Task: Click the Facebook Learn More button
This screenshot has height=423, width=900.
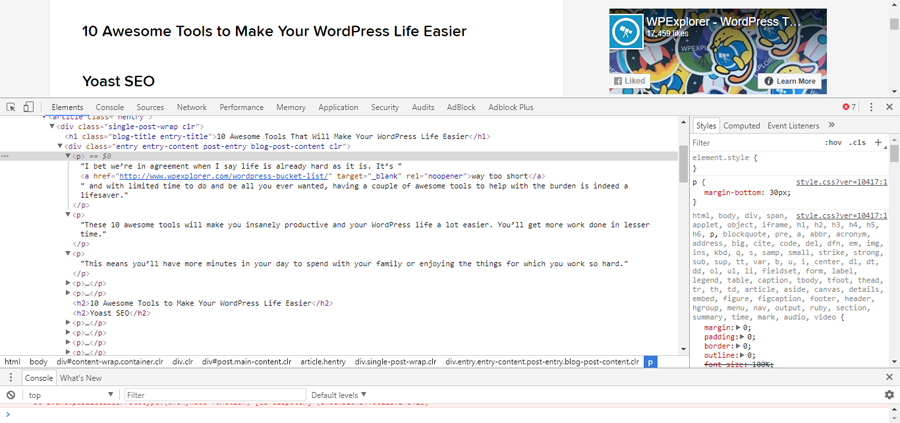Action: 790,81
